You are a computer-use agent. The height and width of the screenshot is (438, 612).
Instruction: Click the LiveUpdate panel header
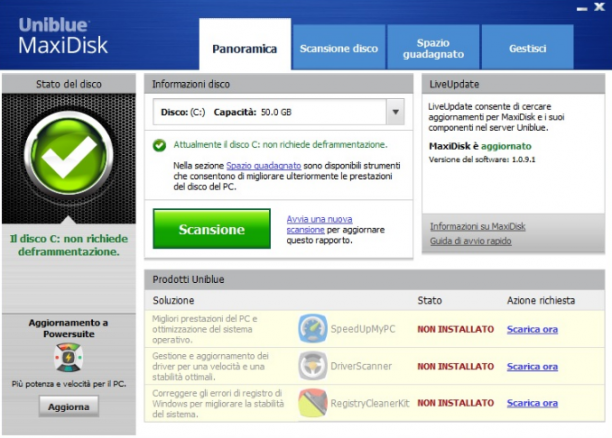[x=513, y=84]
